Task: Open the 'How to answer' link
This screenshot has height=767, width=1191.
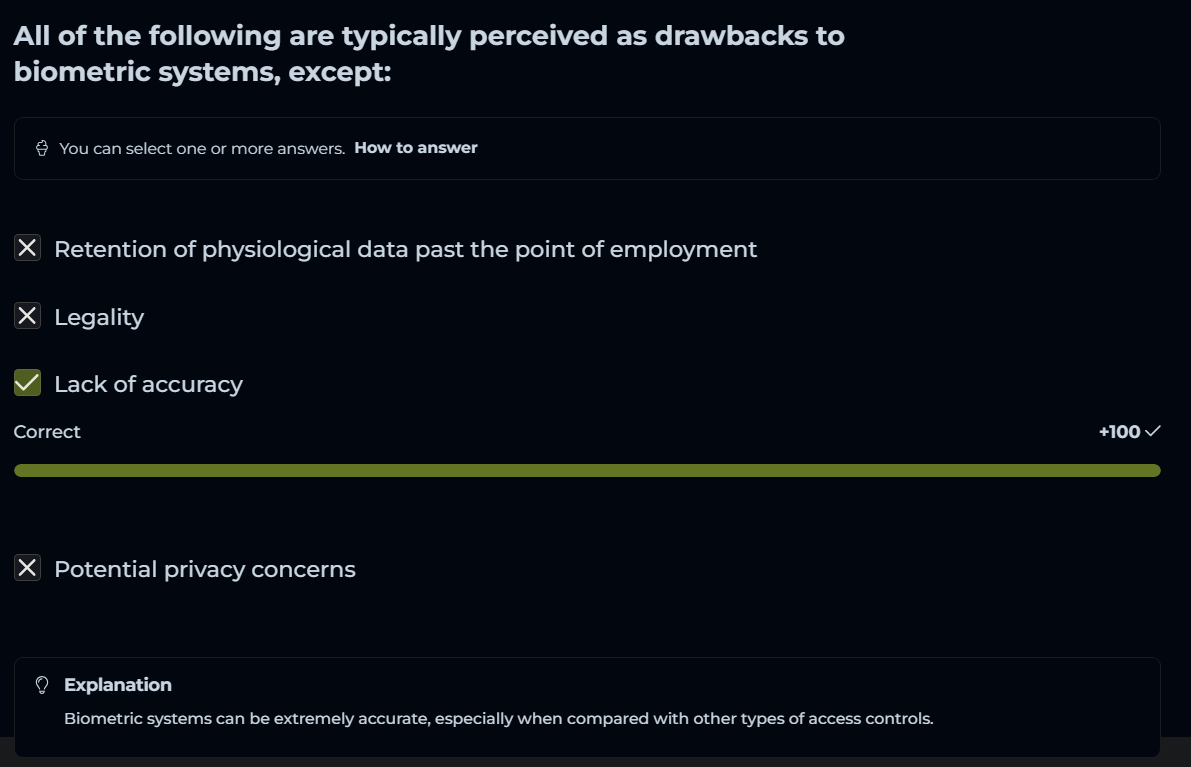Action: tap(416, 148)
